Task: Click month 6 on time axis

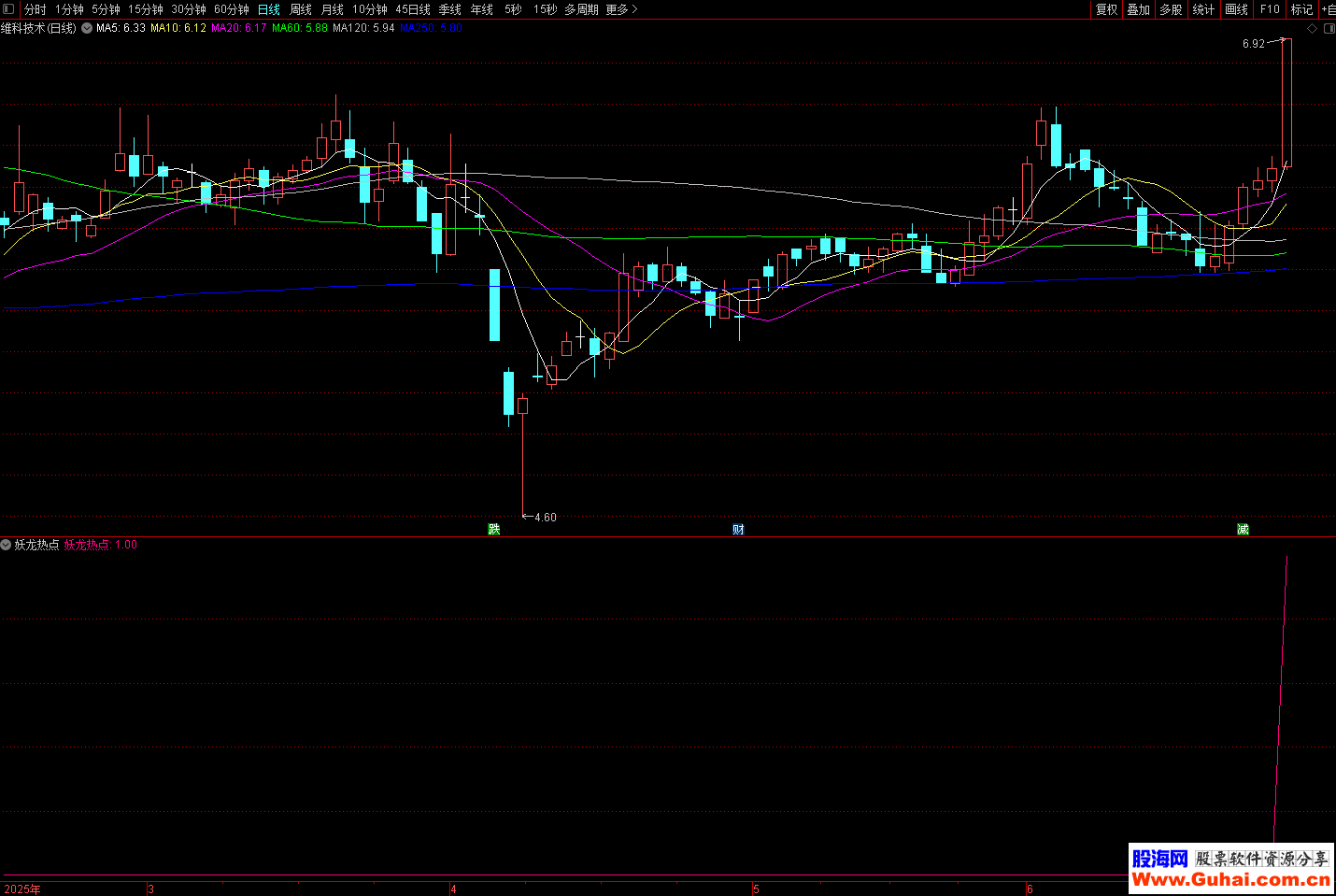Action: (x=1030, y=889)
